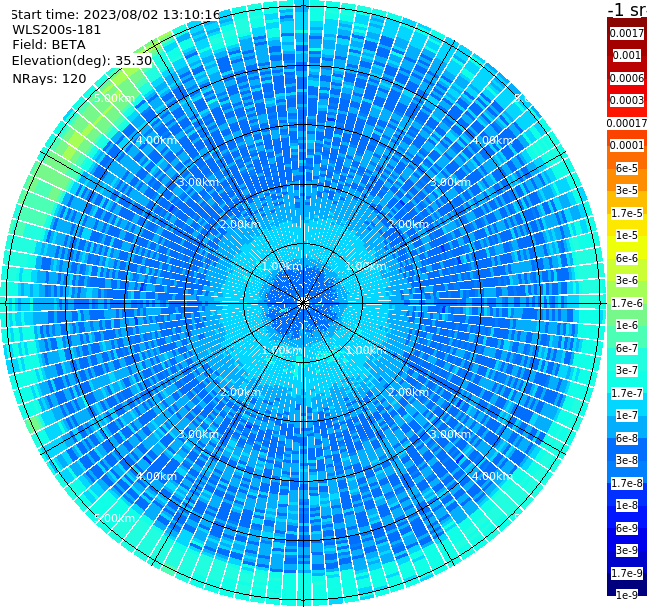Select the 6e-5 colorbar value
This screenshot has height=607, width=647.
click(627, 168)
